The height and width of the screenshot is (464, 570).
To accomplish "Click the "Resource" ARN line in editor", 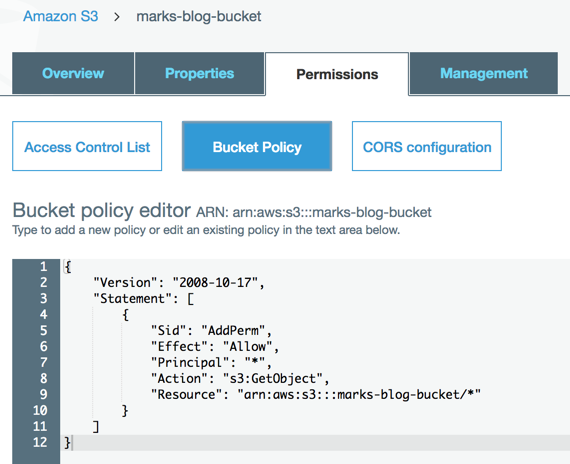I will coord(316,395).
